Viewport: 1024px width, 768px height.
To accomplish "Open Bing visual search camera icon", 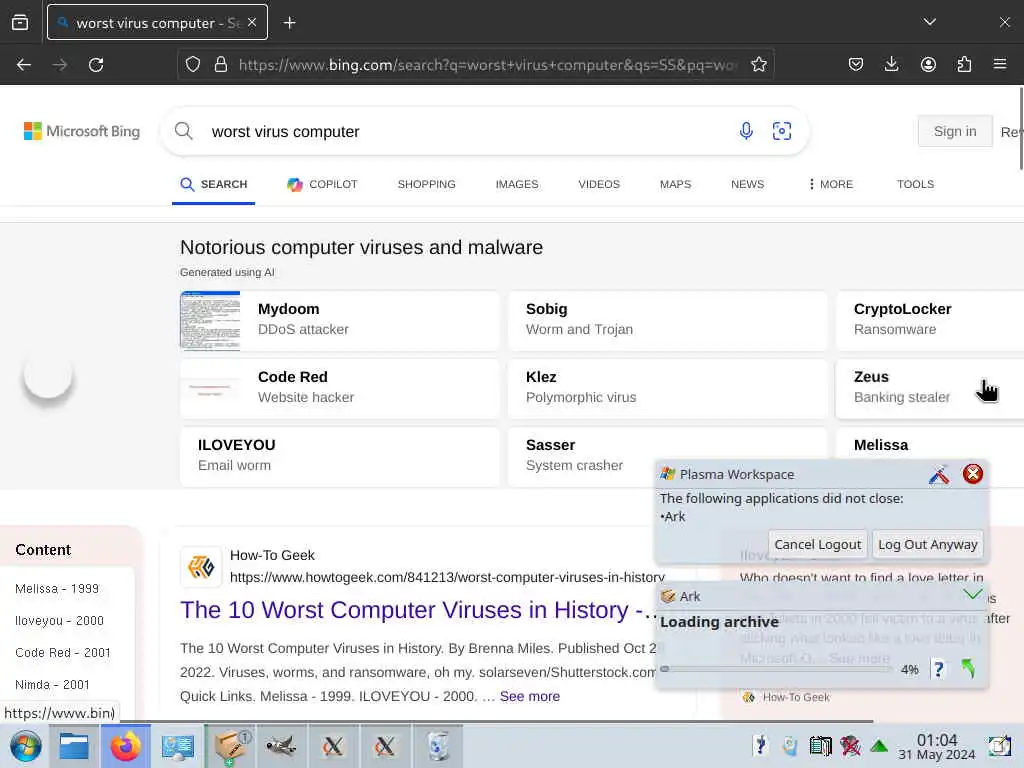I will (782, 131).
